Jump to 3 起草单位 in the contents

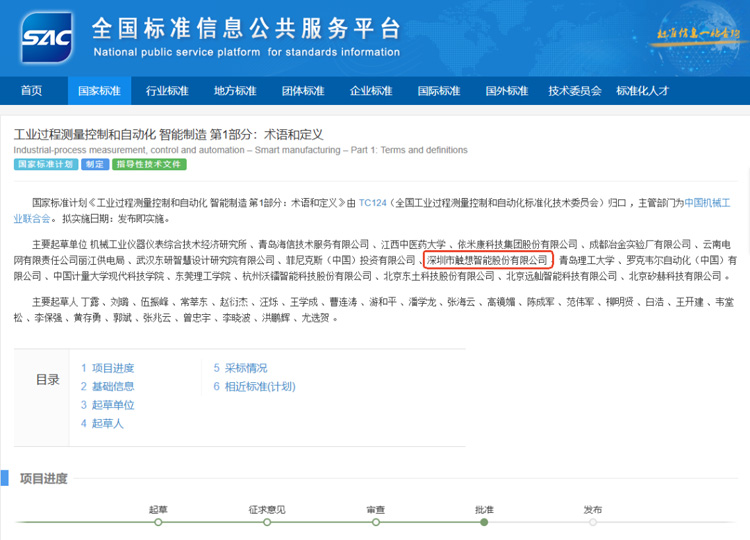click(108, 405)
